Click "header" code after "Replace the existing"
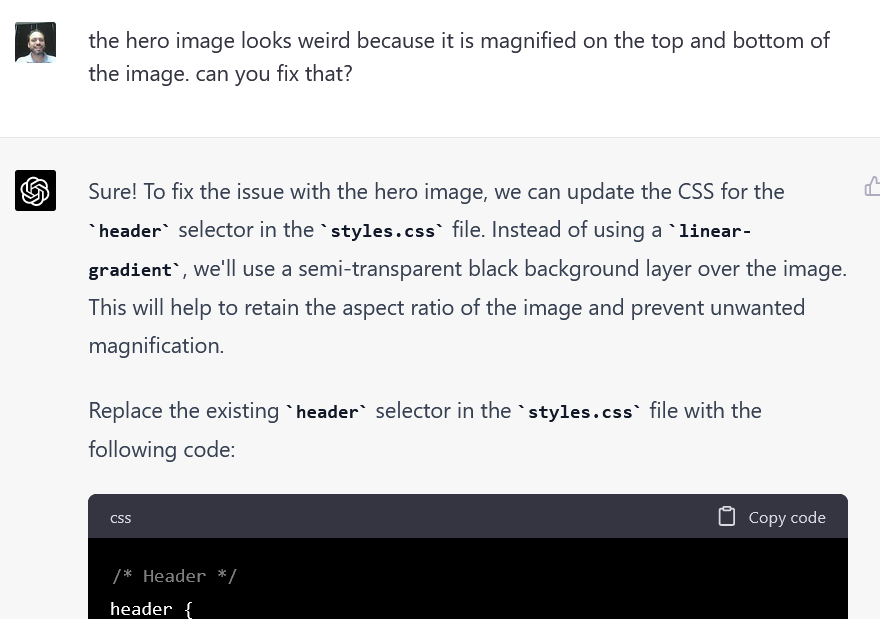The height and width of the screenshot is (619, 880). coord(327,412)
